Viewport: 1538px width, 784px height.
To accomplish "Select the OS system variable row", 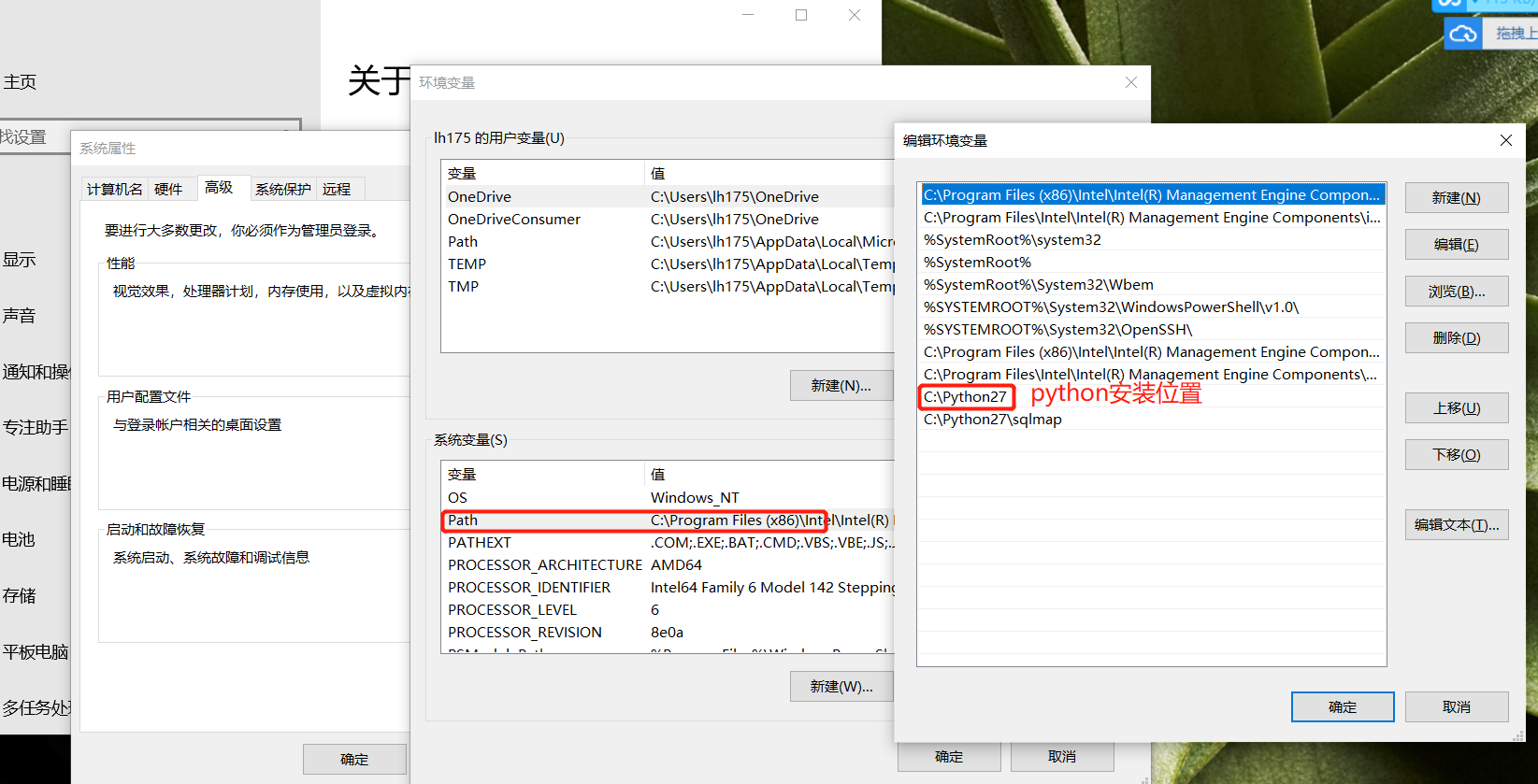I will [668, 498].
